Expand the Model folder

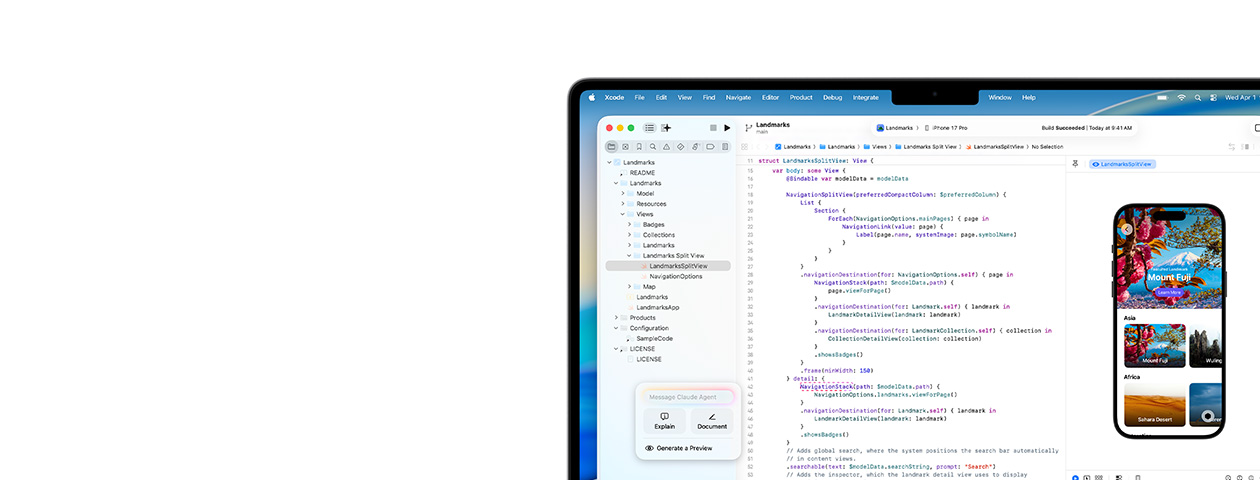[622, 194]
